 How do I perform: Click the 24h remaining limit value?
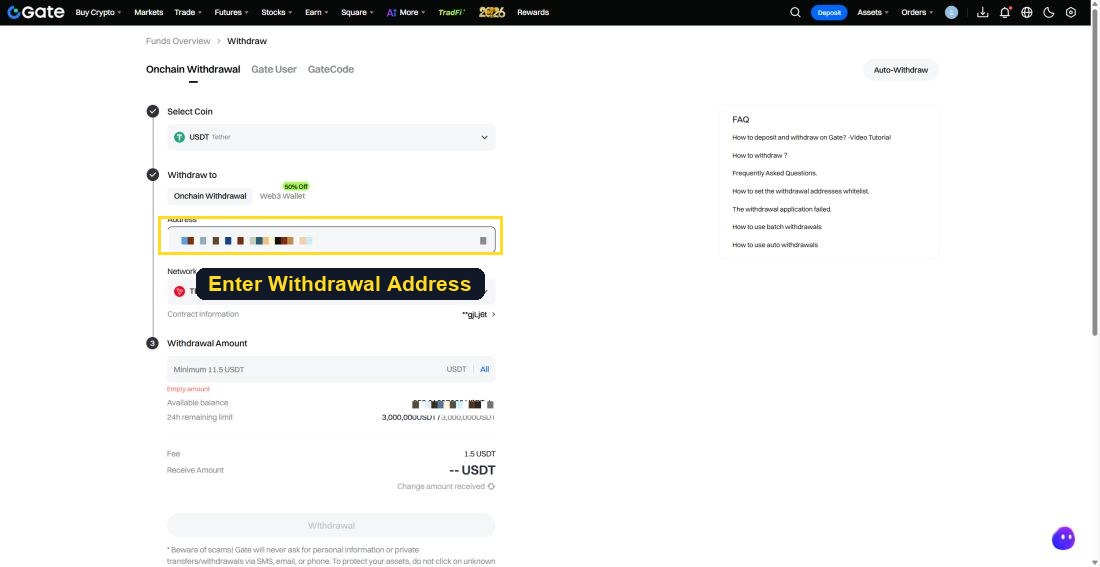(x=438, y=418)
